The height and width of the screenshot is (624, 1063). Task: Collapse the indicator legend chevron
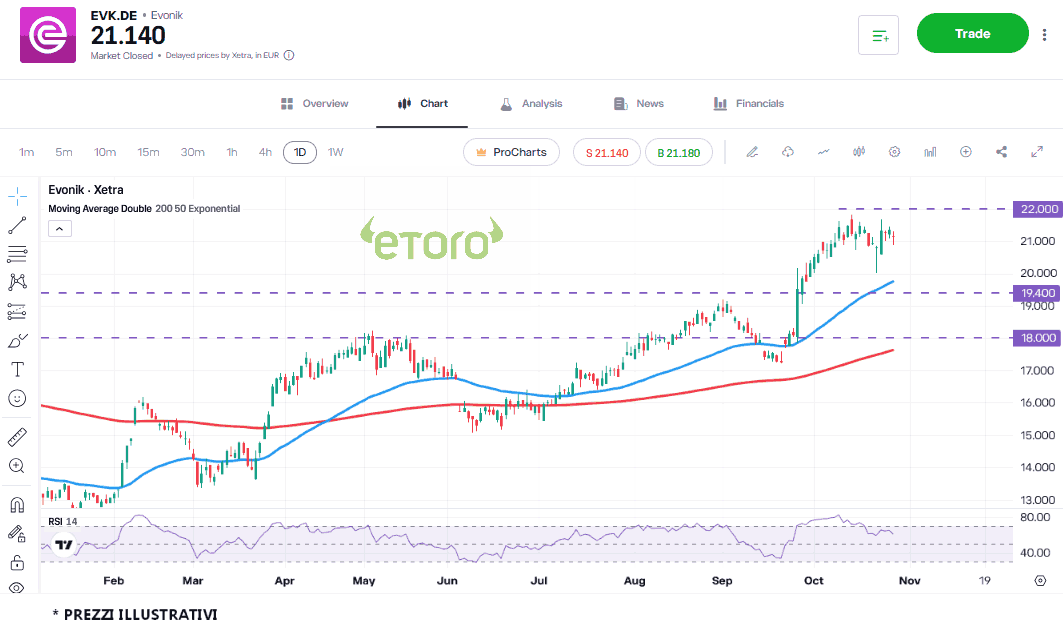(x=60, y=229)
